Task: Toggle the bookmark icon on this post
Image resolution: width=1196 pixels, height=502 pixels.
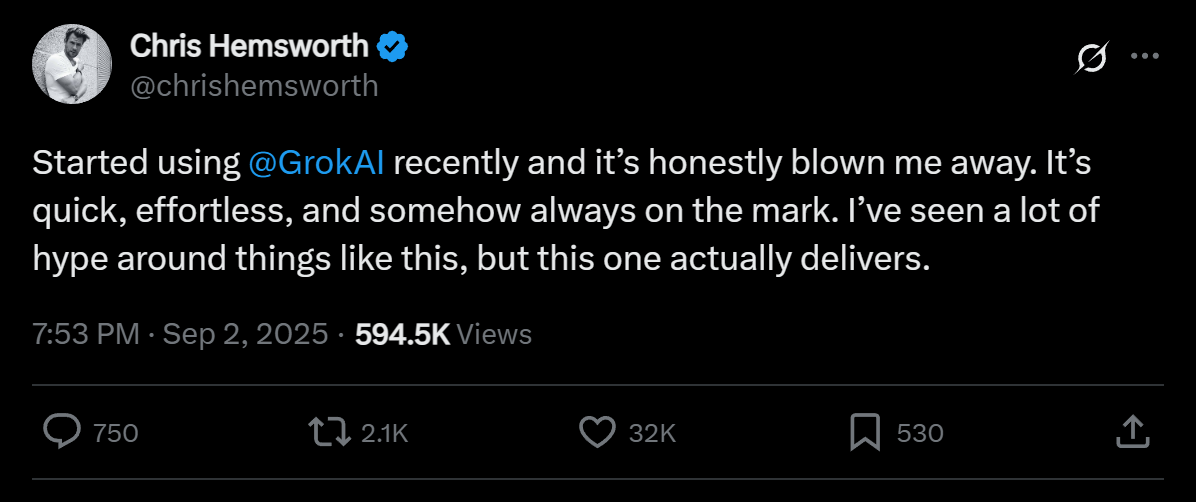Action: click(864, 432)
